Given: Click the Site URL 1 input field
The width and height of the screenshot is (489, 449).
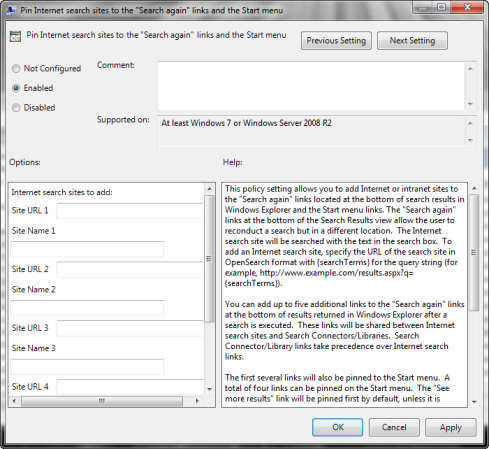Looking at the screenshot, I should [x=130, y=211].
